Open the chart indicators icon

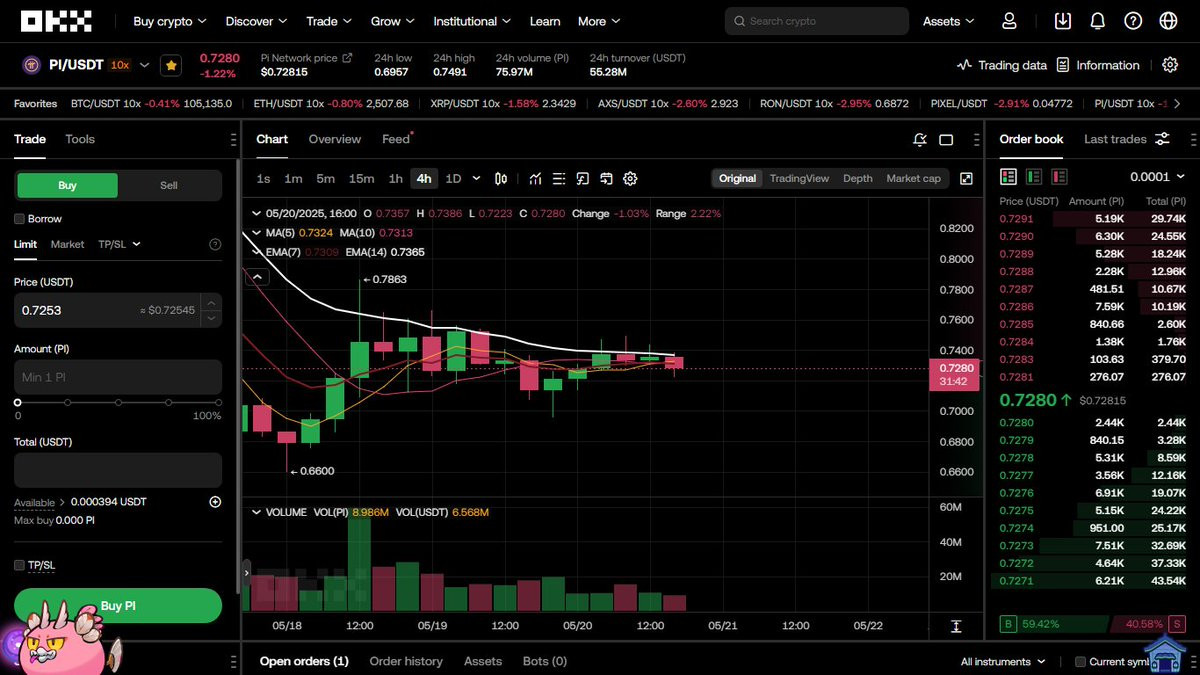(536, 179)
